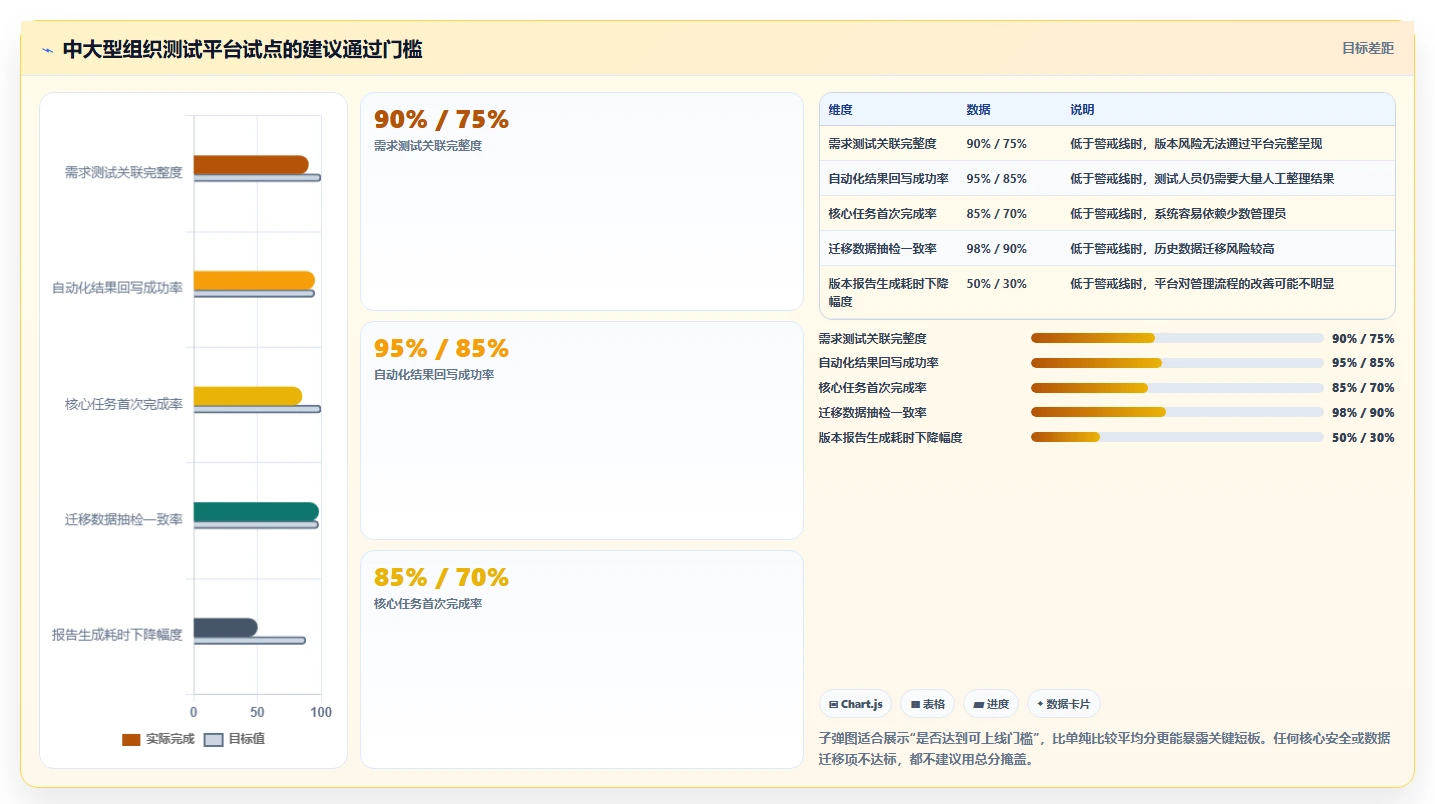Click the 85% / 70% value beside progress bar

click(1363, 388)
